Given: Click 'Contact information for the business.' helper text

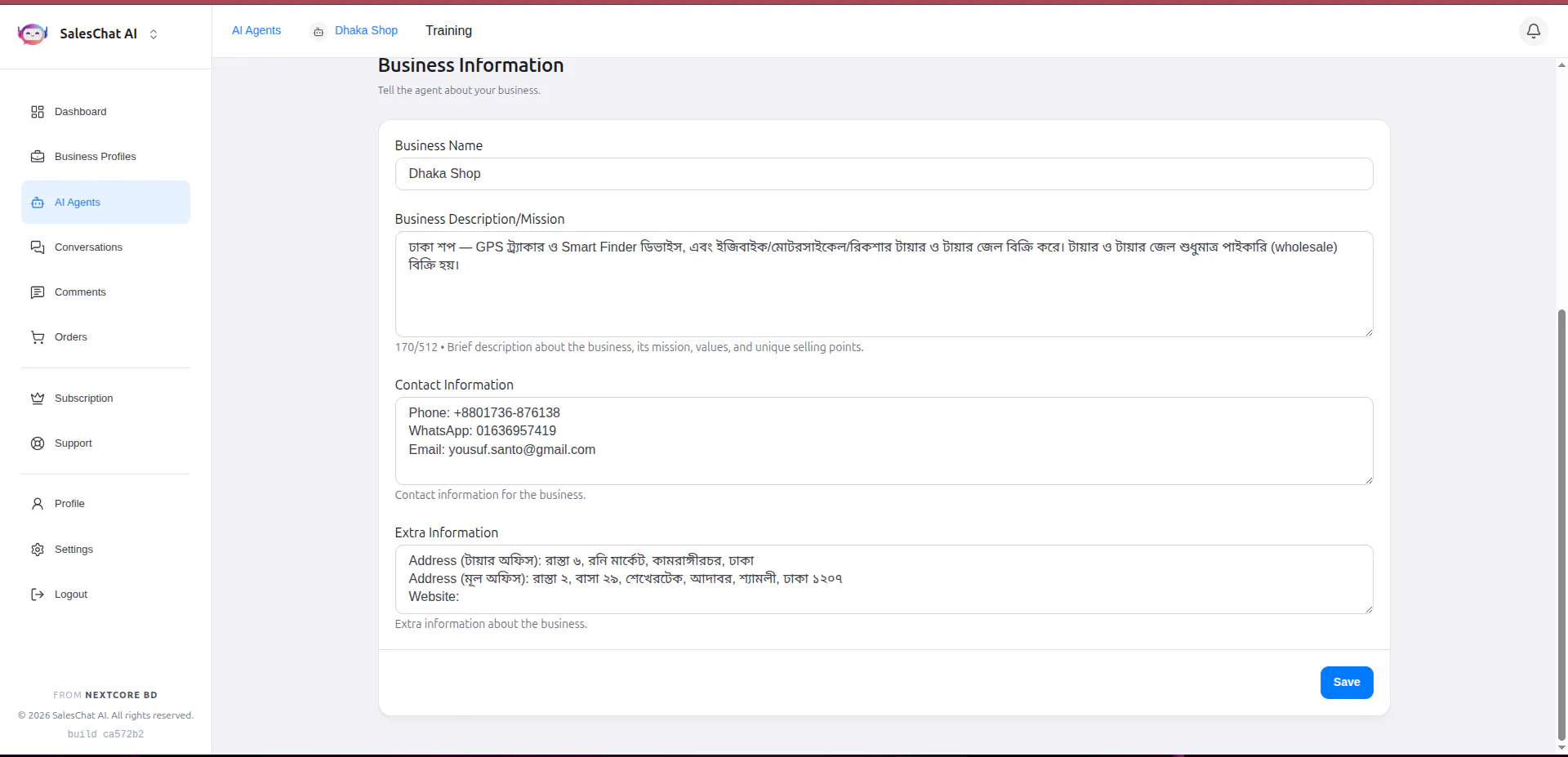Looking at the screenshot, I should (490, 495).
